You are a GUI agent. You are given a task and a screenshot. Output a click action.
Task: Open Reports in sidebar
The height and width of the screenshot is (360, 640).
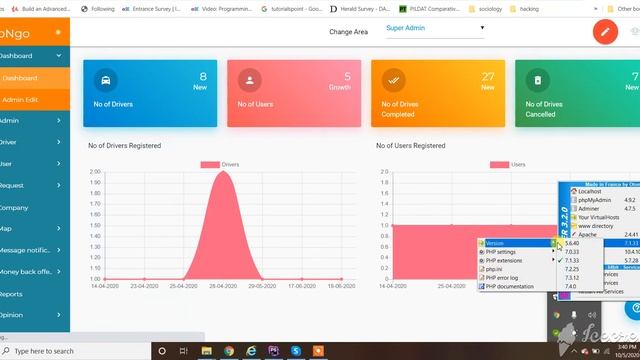click(x=35, y=294)
